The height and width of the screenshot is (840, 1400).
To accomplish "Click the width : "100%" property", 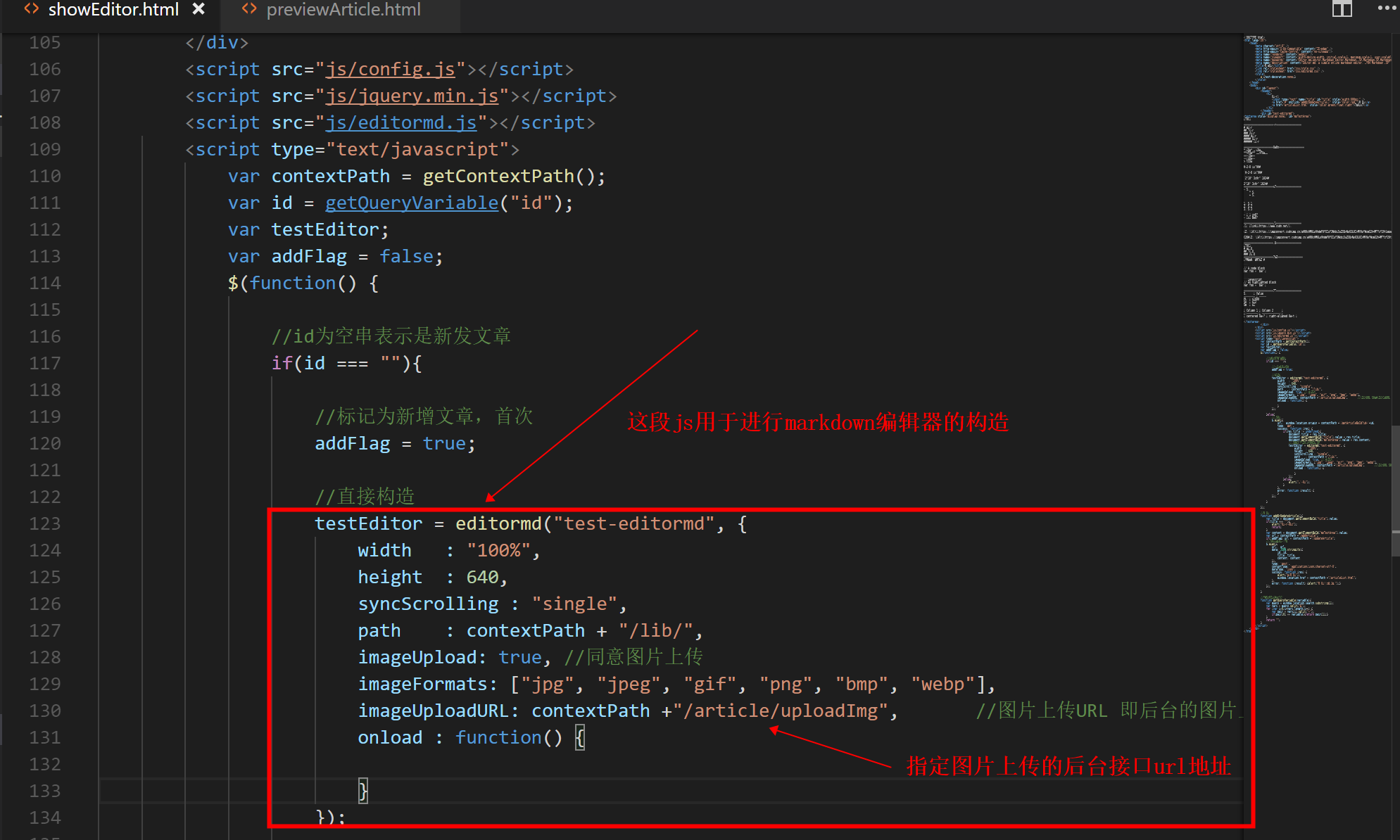I will pyautogui.click(x=449, y=550).
